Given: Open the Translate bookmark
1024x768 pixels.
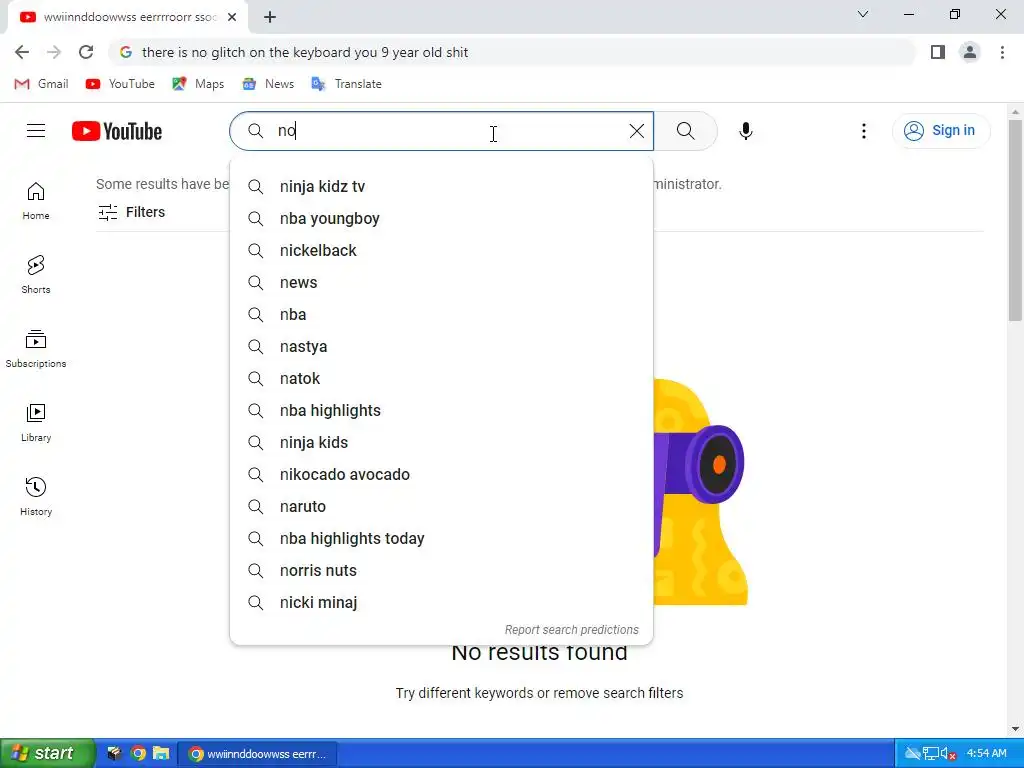Looking at the screenshot, I should click(x=347, y=84).
